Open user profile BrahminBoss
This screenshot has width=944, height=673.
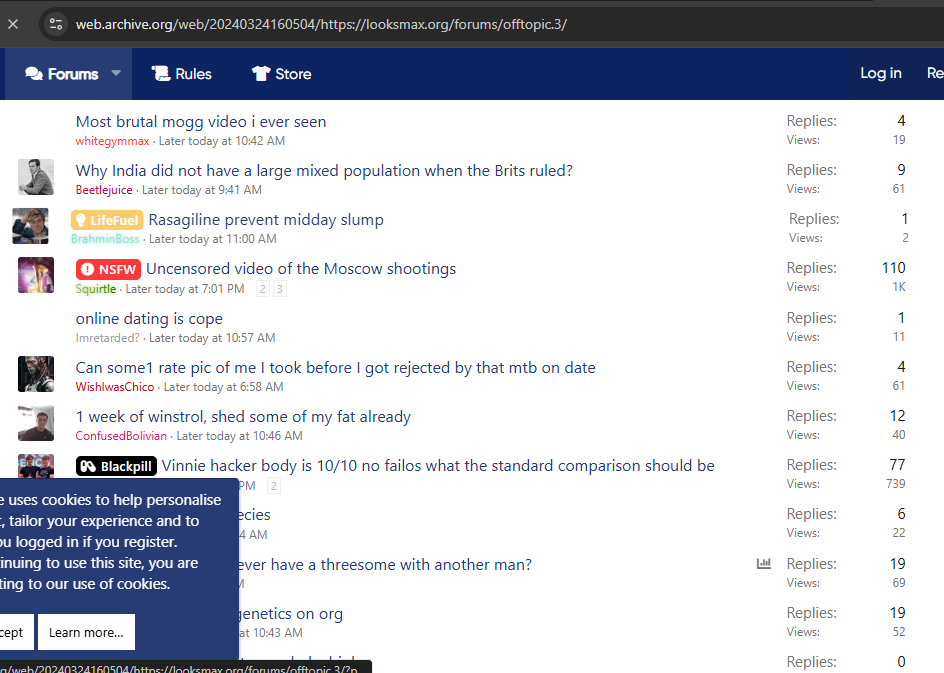pyautogui.click(x=105, y=239)
